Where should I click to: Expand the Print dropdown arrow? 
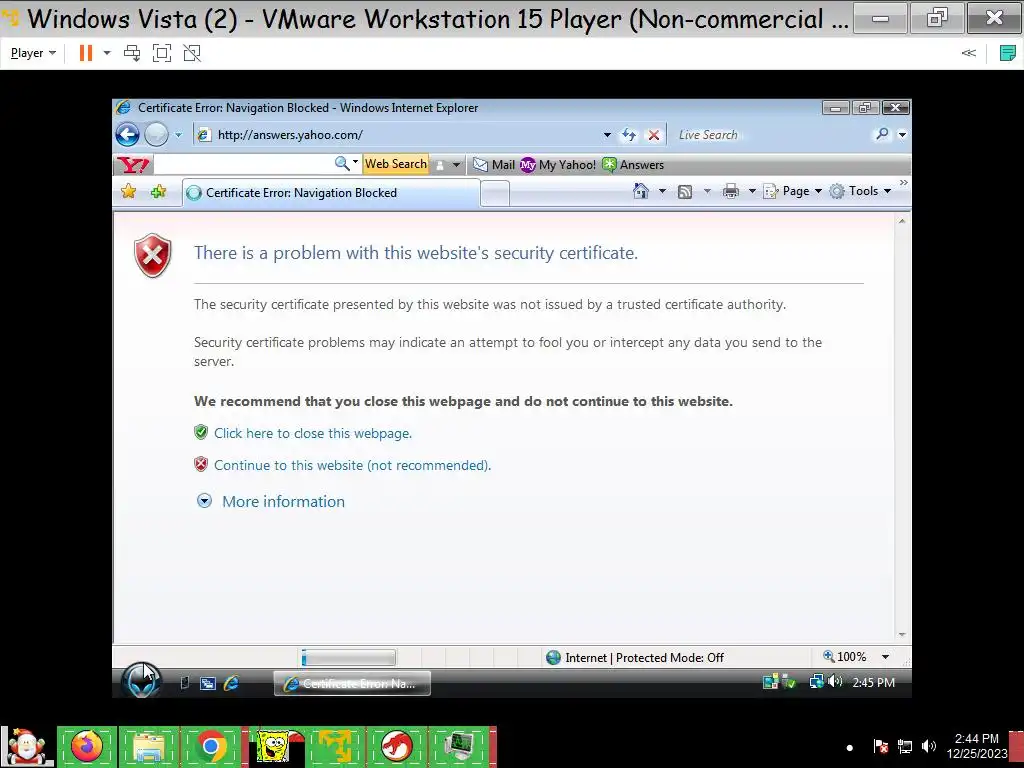click(x=752, y=191)
